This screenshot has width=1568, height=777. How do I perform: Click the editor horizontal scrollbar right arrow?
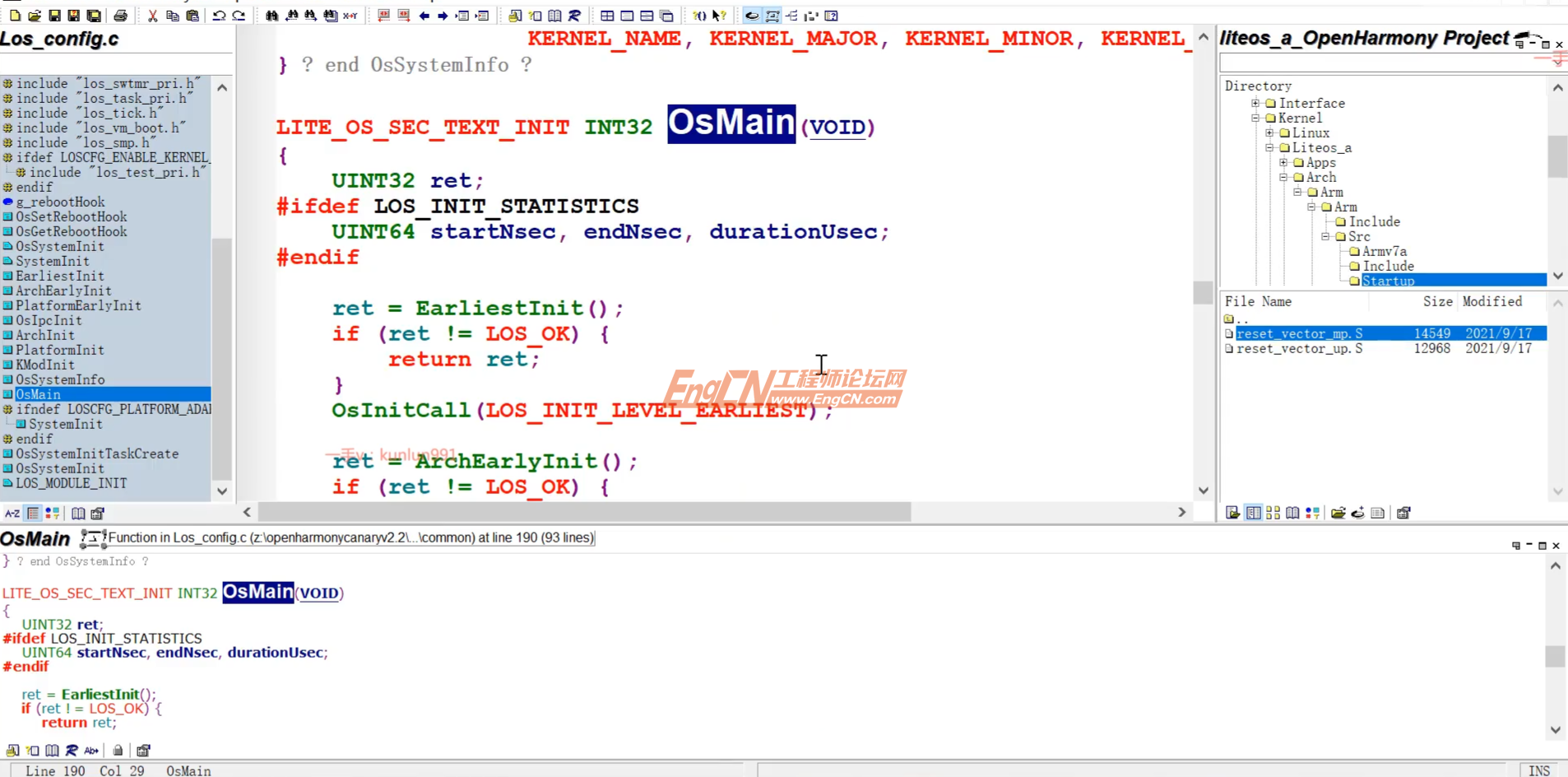[1183, 513]
